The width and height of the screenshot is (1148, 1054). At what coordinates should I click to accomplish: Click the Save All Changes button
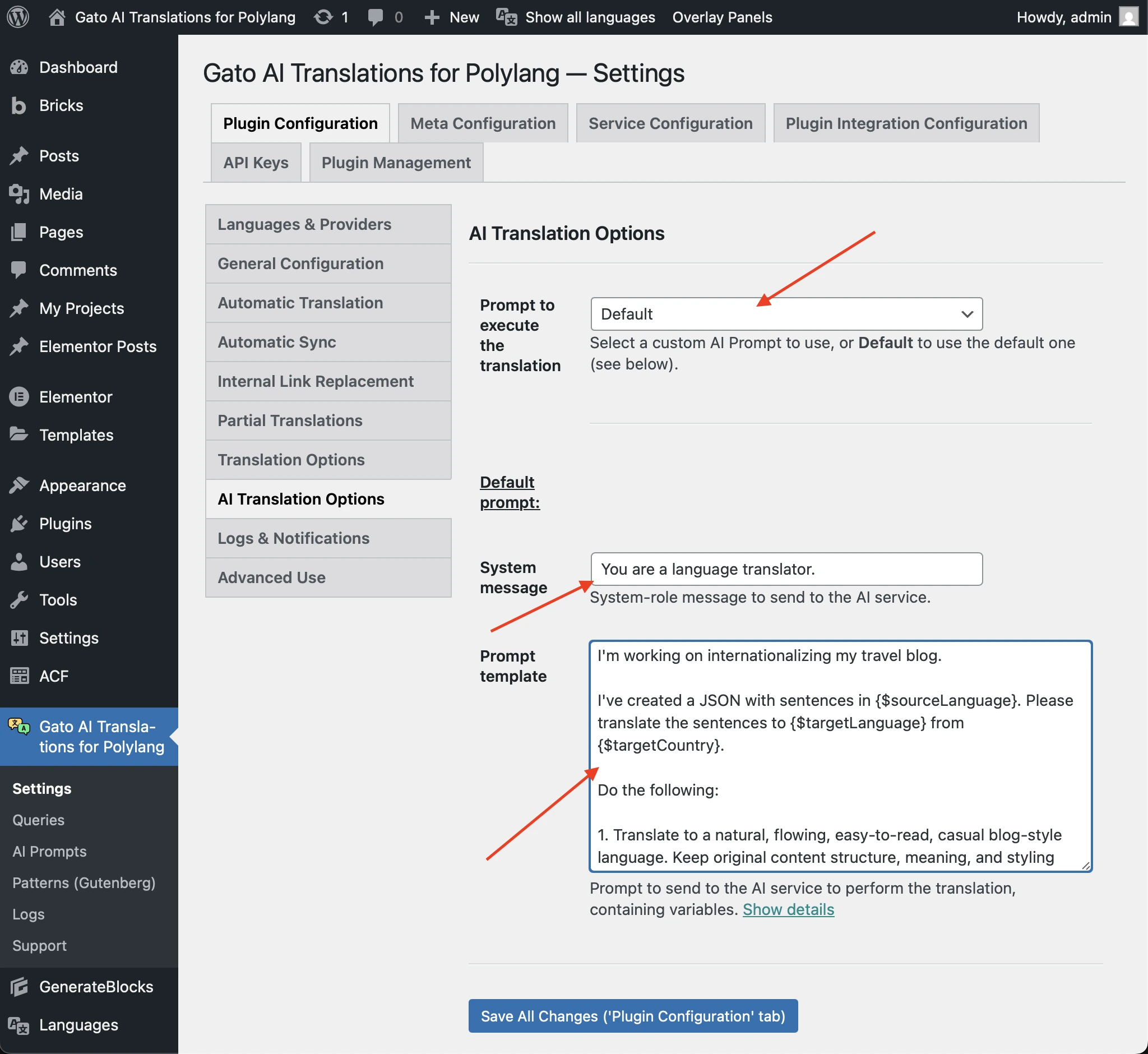pyautogui.click(x=632, y=1016)
